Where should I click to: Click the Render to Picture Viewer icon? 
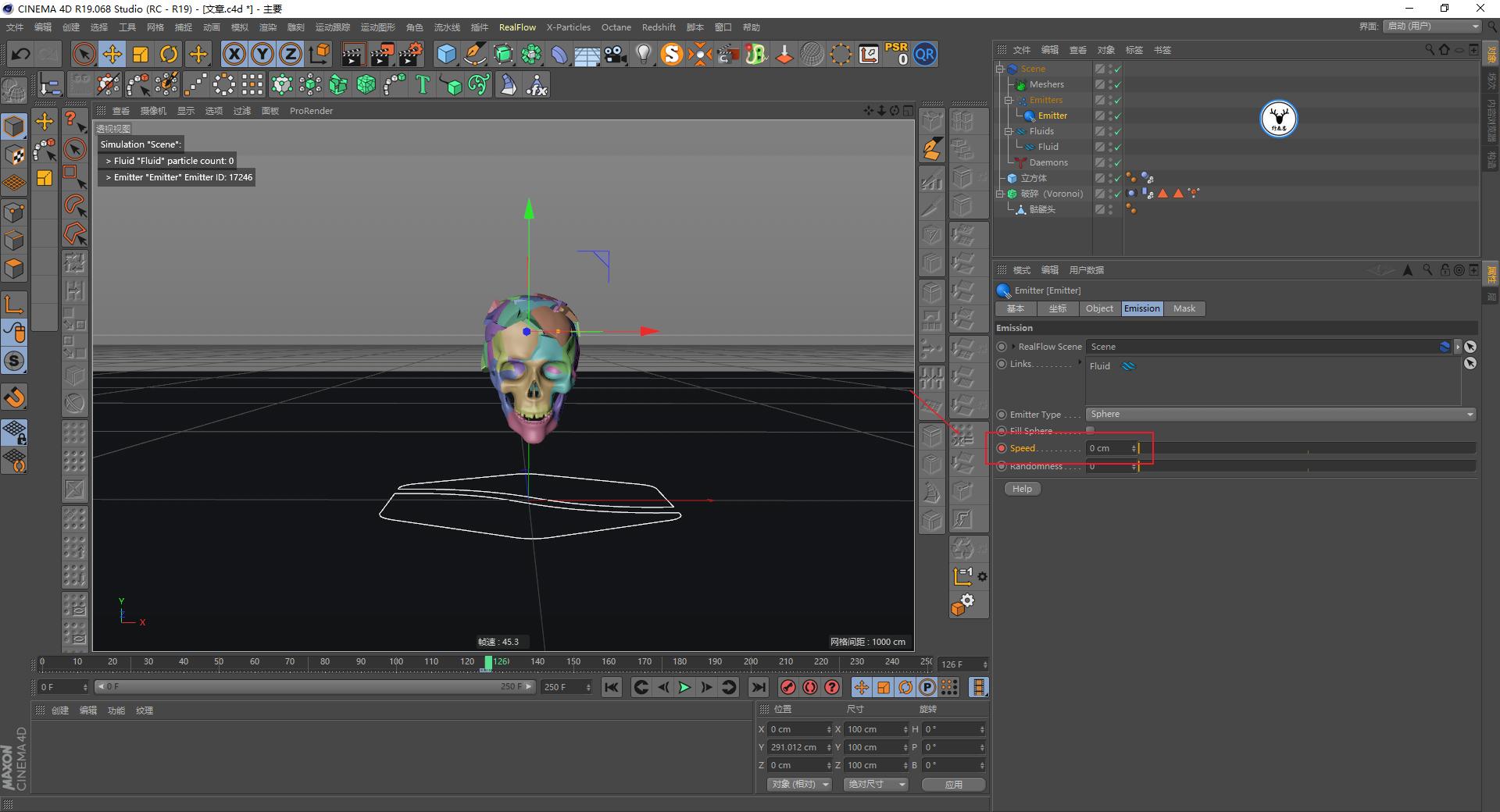[x=381, y=55]
